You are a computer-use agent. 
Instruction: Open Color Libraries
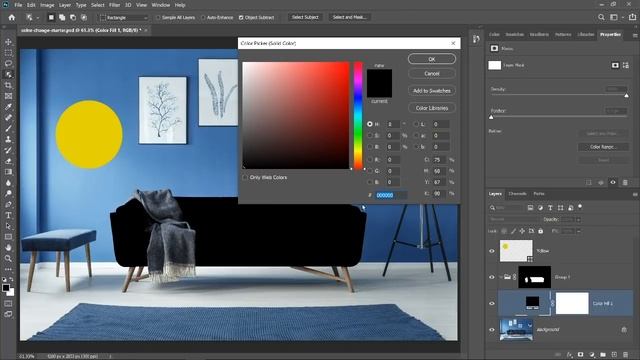click(x=432, y=108)
